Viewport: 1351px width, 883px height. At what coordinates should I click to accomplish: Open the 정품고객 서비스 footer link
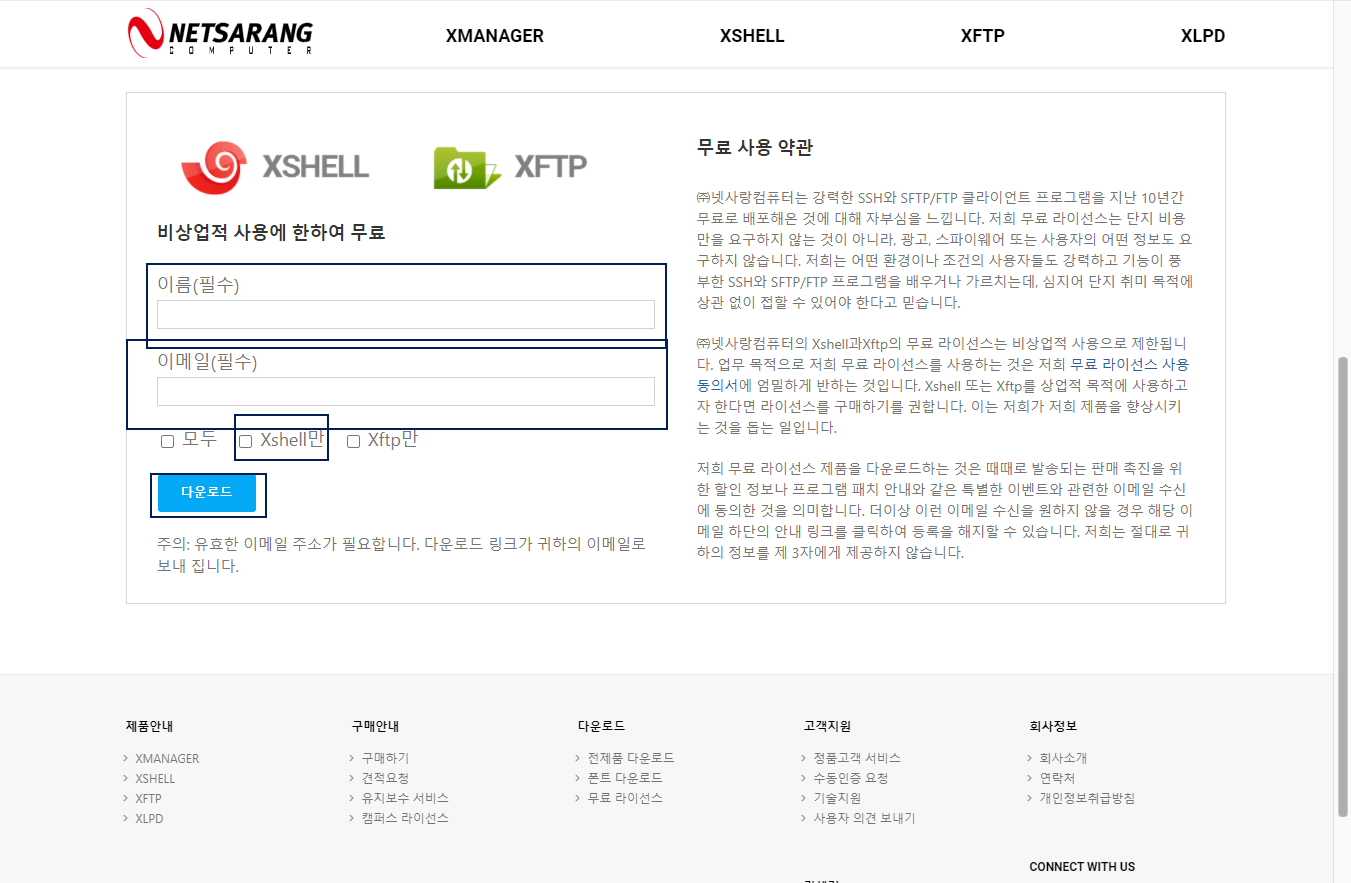coord(857,758)
